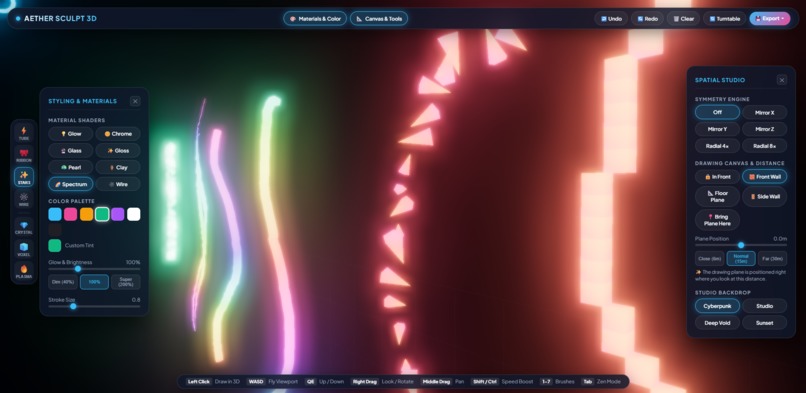The image size is (806, 393).
Task: Adjust the Glow & Brightness slider
Action: click(x=94, y=269)
